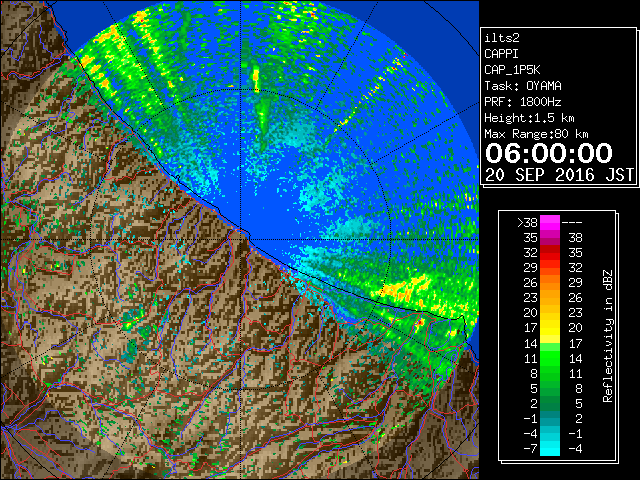Click the radar site at the crosshair center

pyautogui.click(x=241, y=240)
